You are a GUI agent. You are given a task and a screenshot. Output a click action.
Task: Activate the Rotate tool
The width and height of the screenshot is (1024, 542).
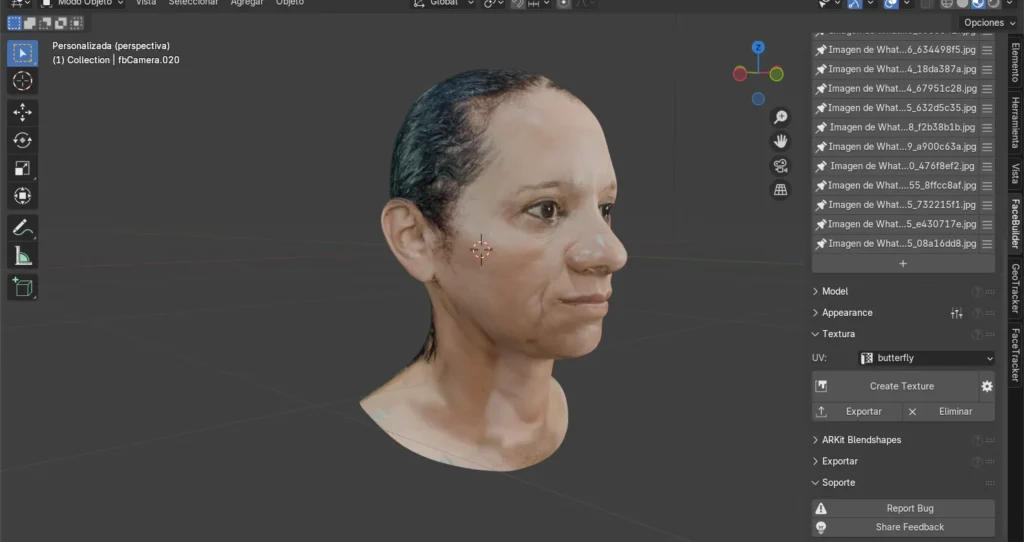tap(22, 140)
